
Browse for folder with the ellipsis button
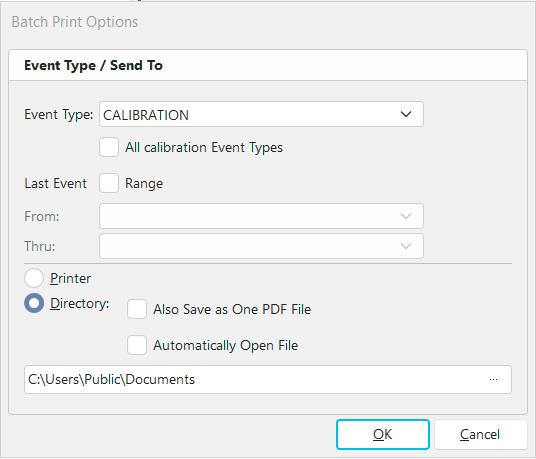(x=493, y=379)
